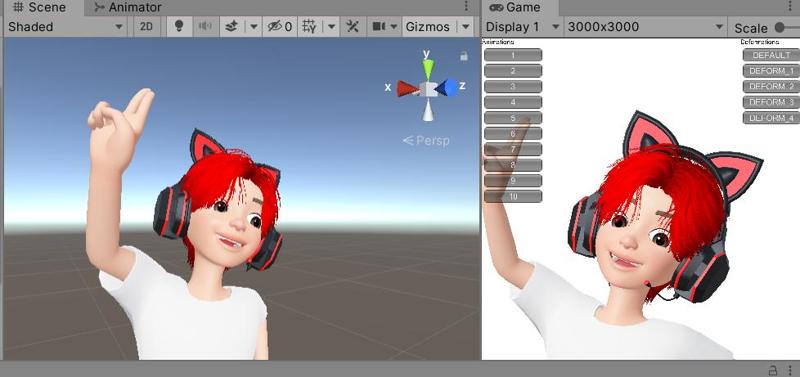
Task: Apply the DEFORM_3 deformation
Action: pos(771,102)
